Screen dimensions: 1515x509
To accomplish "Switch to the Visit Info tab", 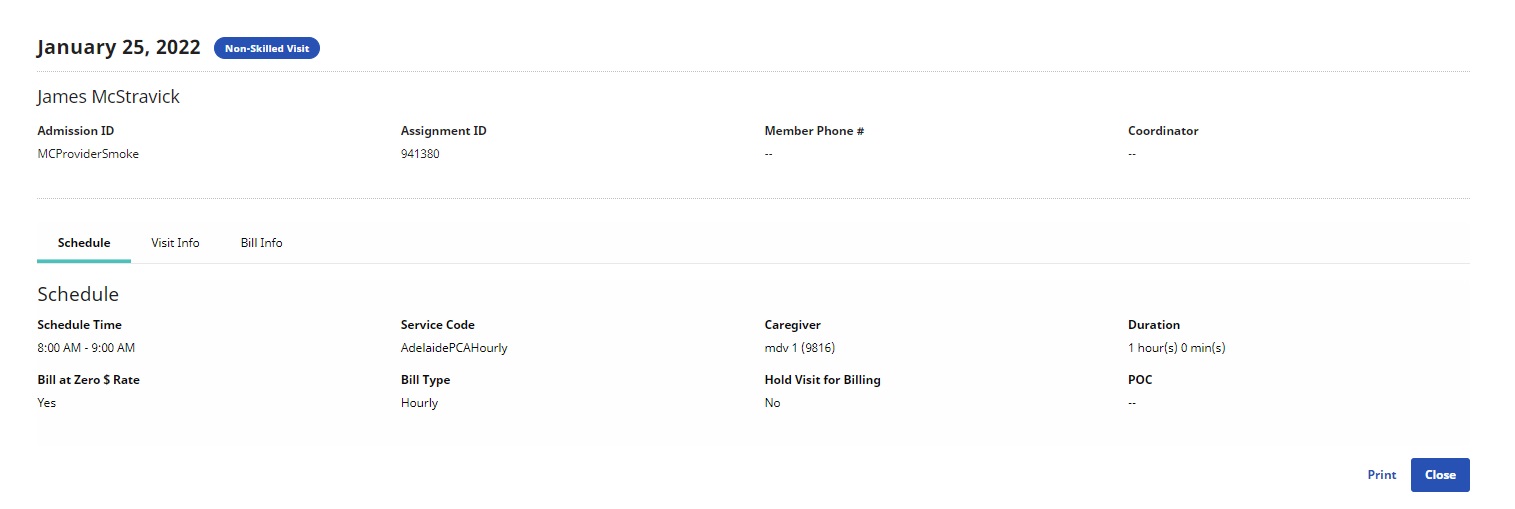I will [x=175, y=243].
